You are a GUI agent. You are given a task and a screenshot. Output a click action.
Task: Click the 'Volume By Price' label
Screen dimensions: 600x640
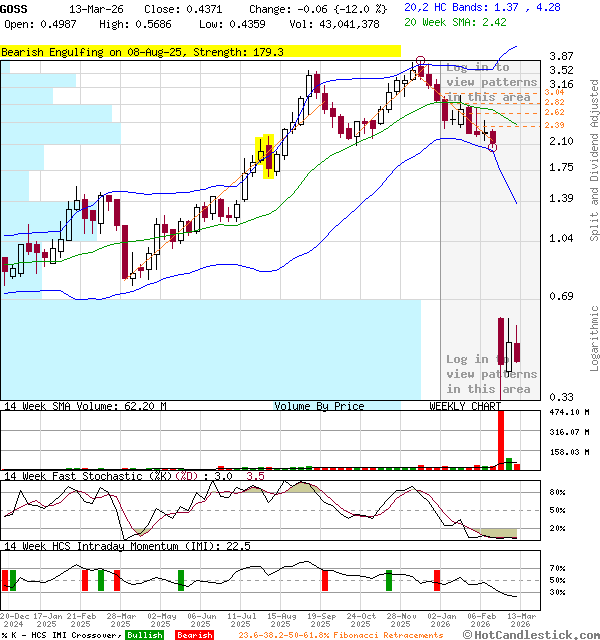319,406
